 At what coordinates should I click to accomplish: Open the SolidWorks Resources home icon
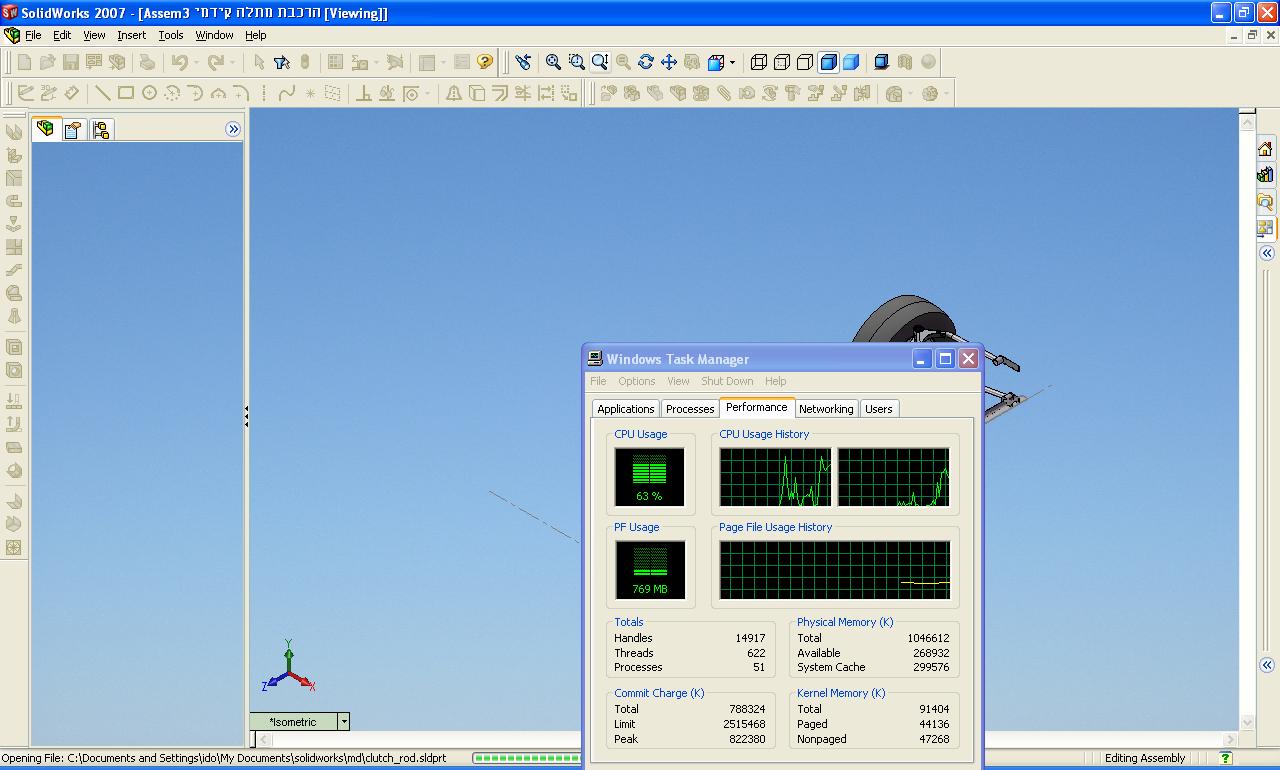tap(1265, 149)
